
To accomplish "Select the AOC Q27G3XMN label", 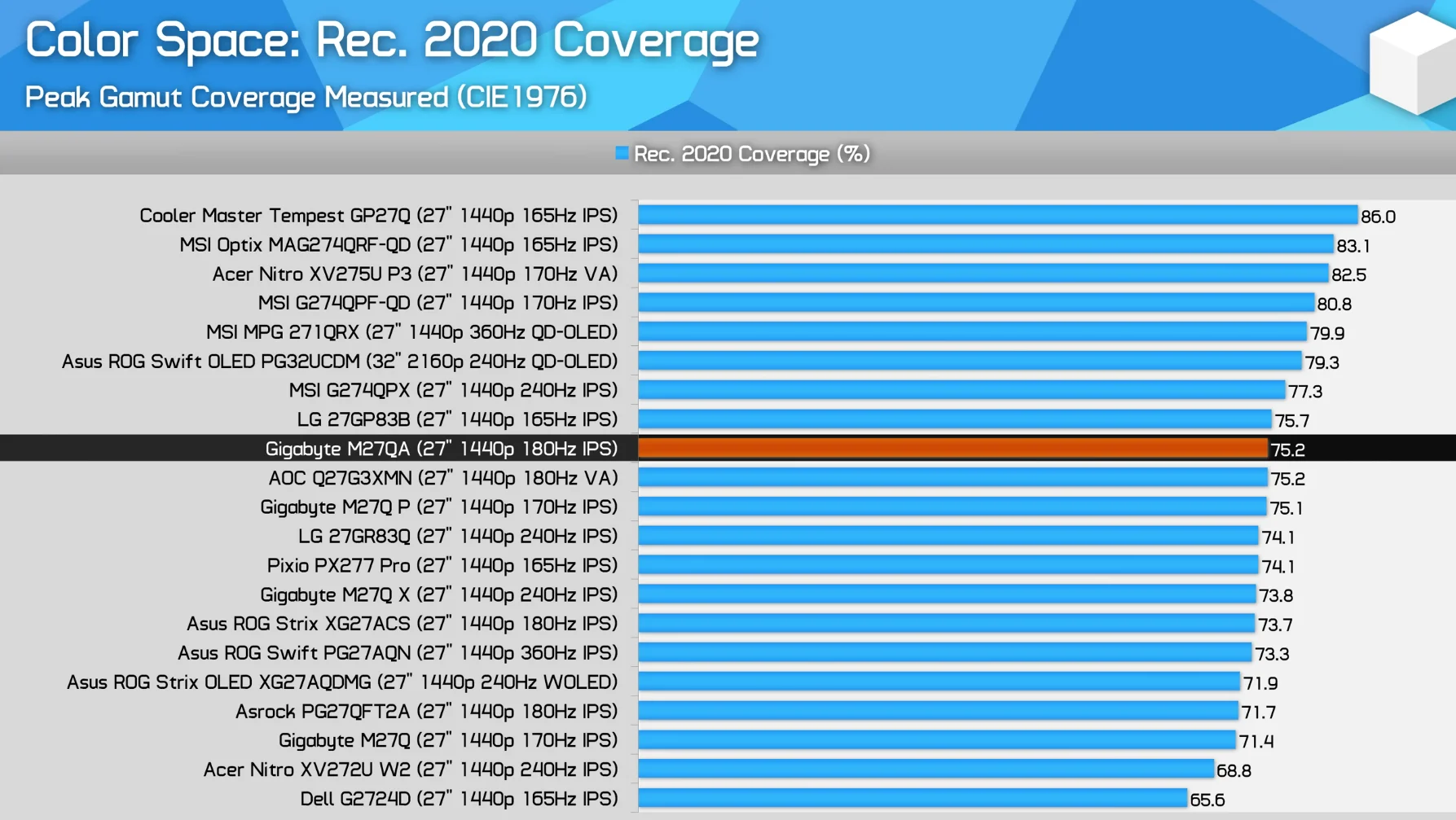I will 443,478.
